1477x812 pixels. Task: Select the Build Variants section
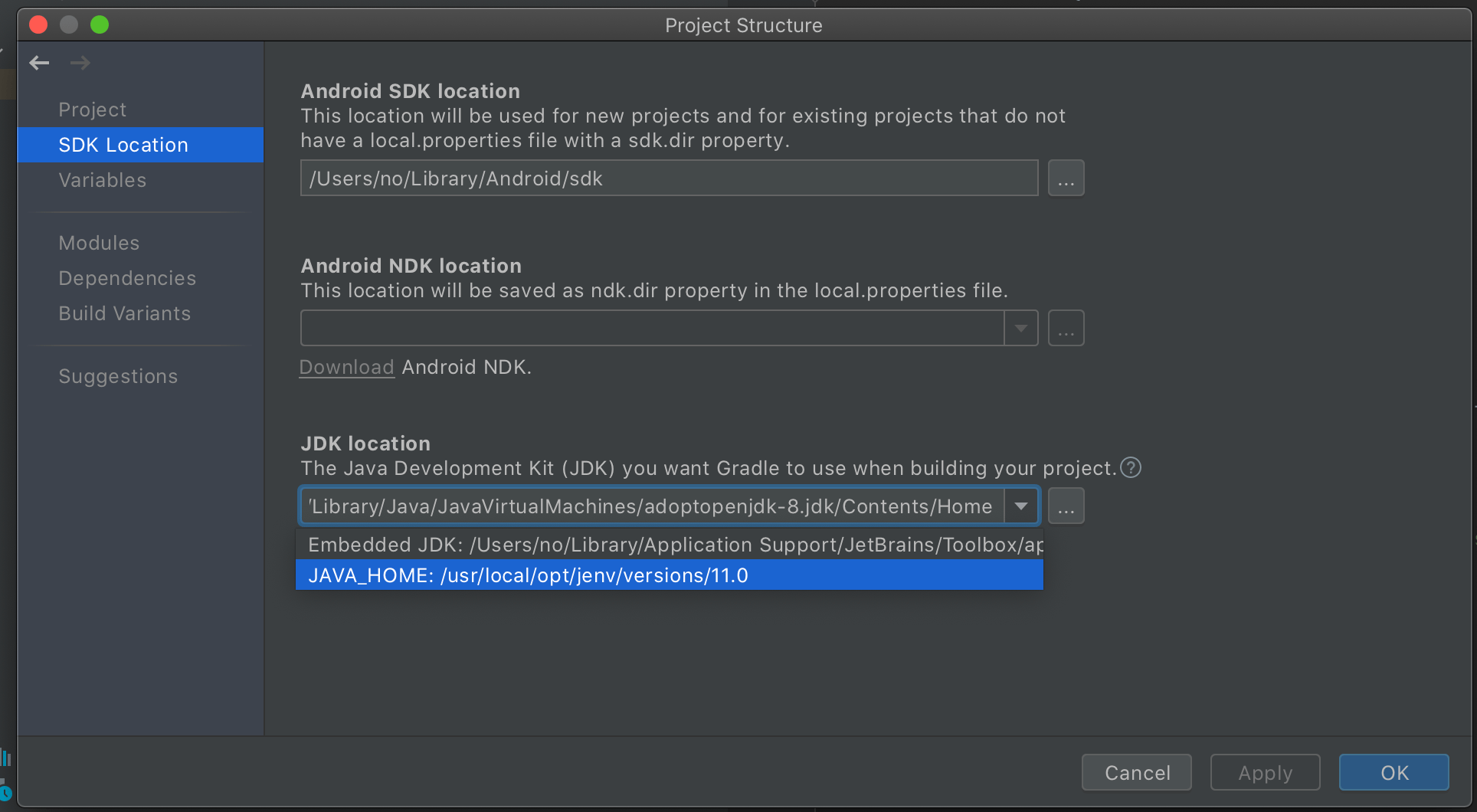pyautogui.click(x=124, y=313)
